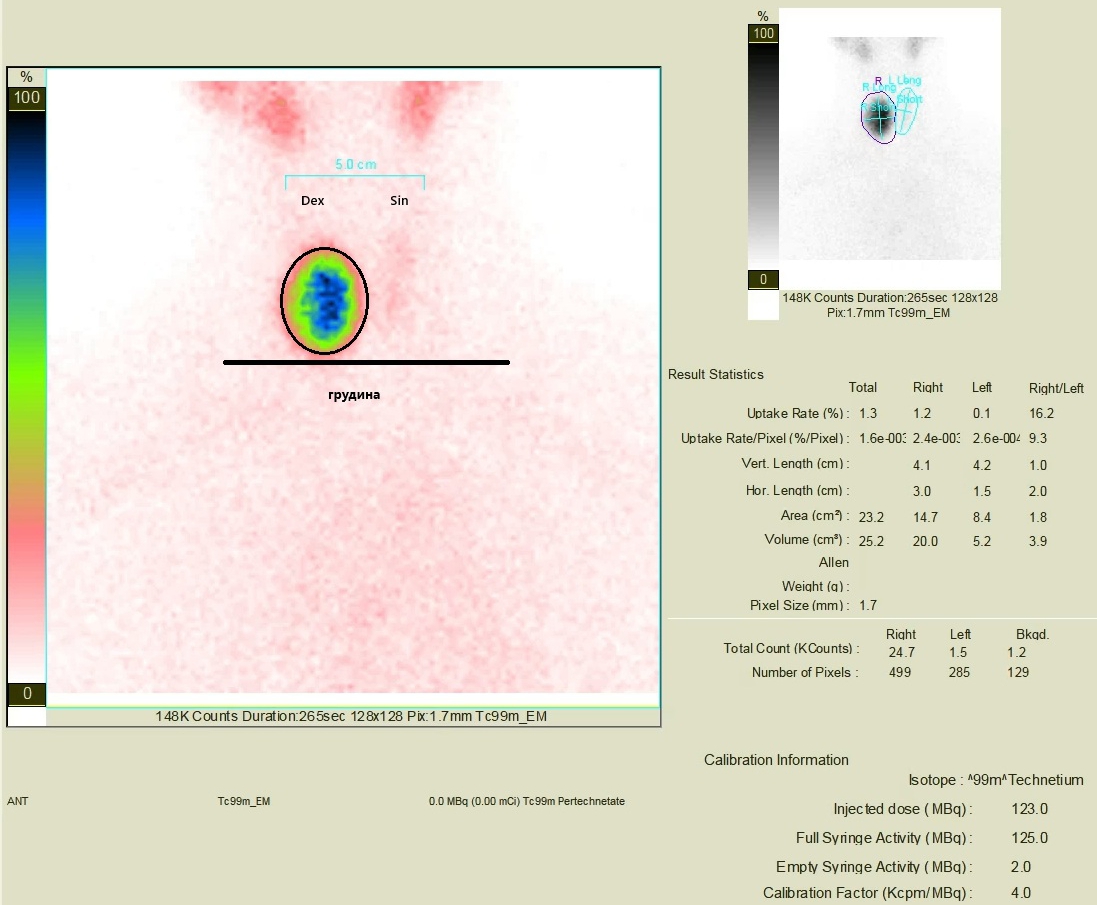
Task: Click the 100 upper level on grayscale bar
Action: pos(763,33)
